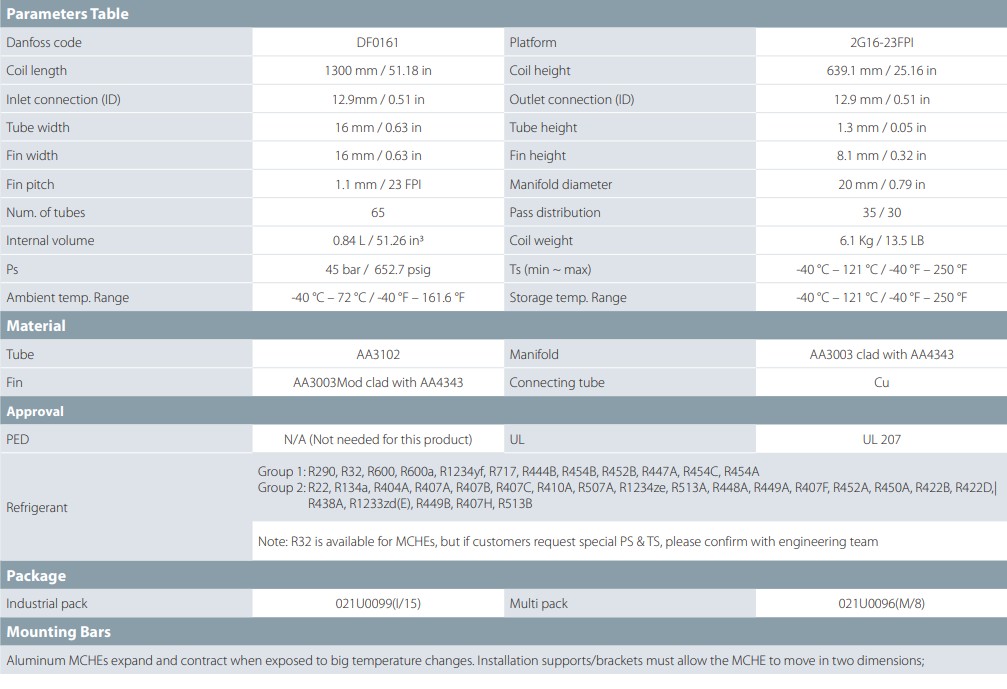1007x689 pixels.
Task: Click the Tube material value AA3102
Action: point(378,354)
